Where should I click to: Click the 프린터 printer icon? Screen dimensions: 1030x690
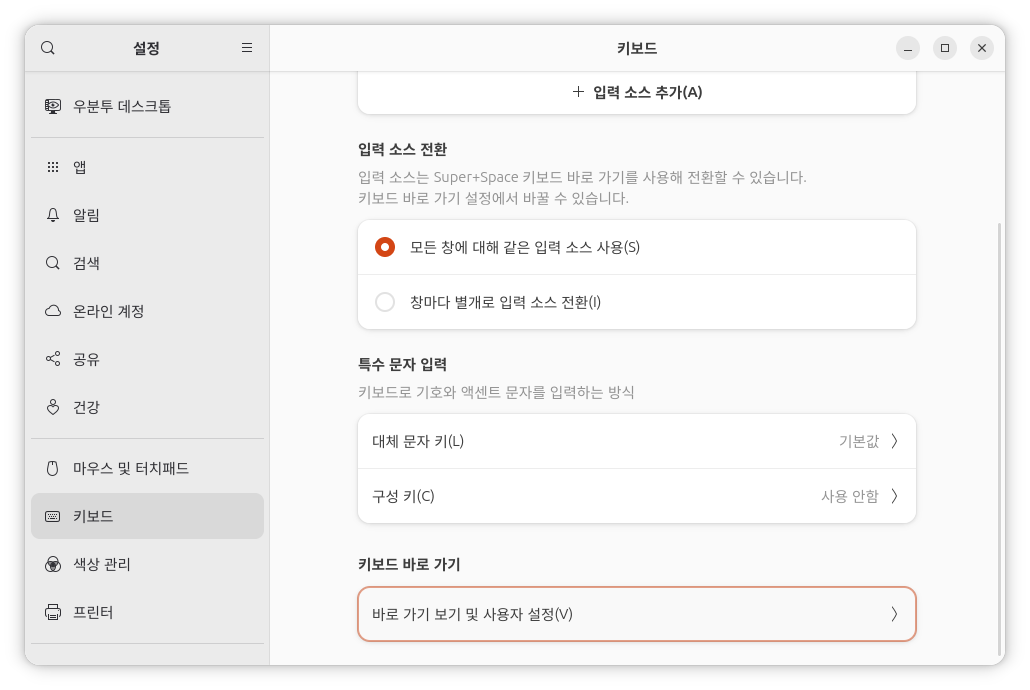pyautogui.click(x=53, y=612)
